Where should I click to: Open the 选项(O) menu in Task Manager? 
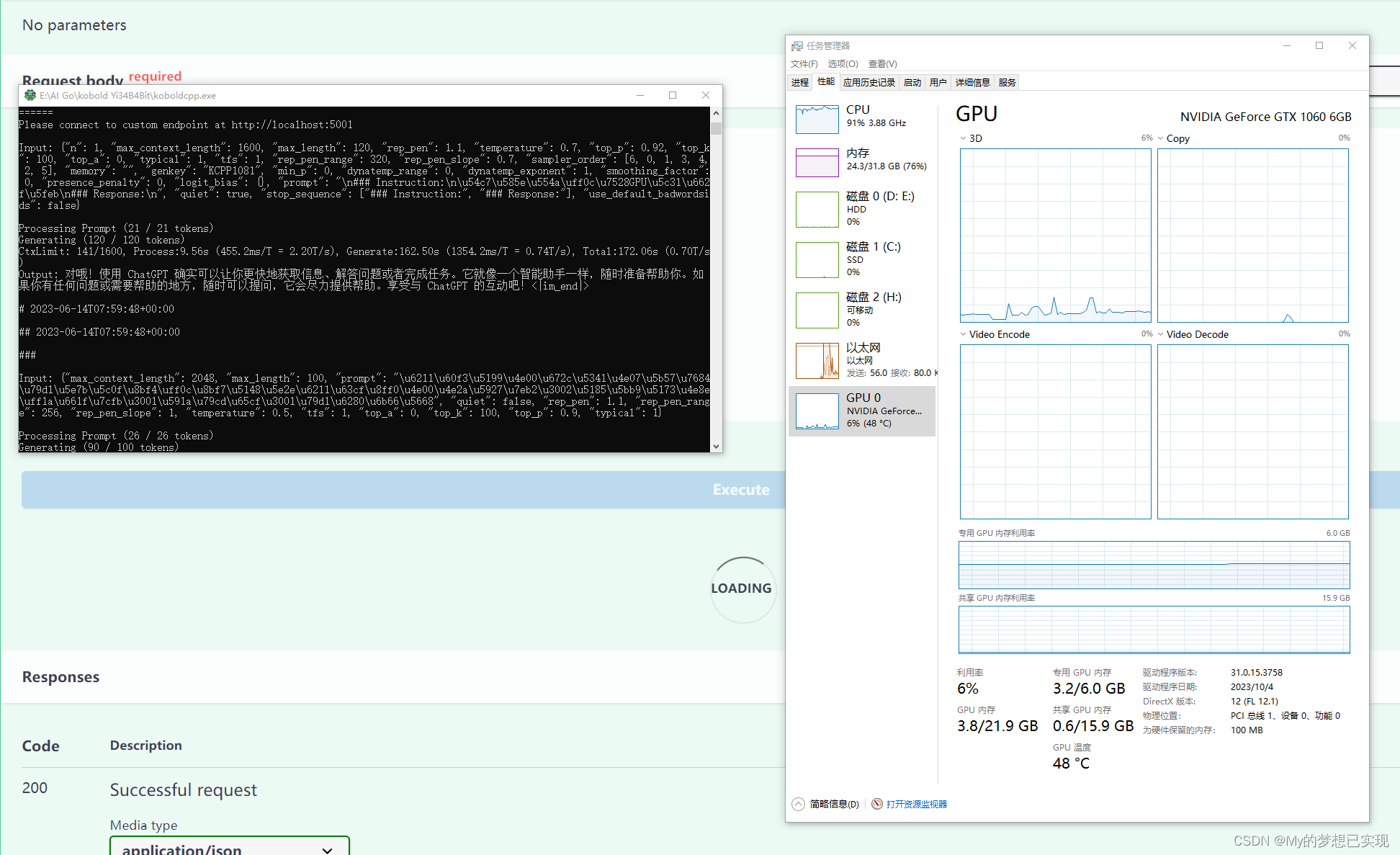[843, 64]
